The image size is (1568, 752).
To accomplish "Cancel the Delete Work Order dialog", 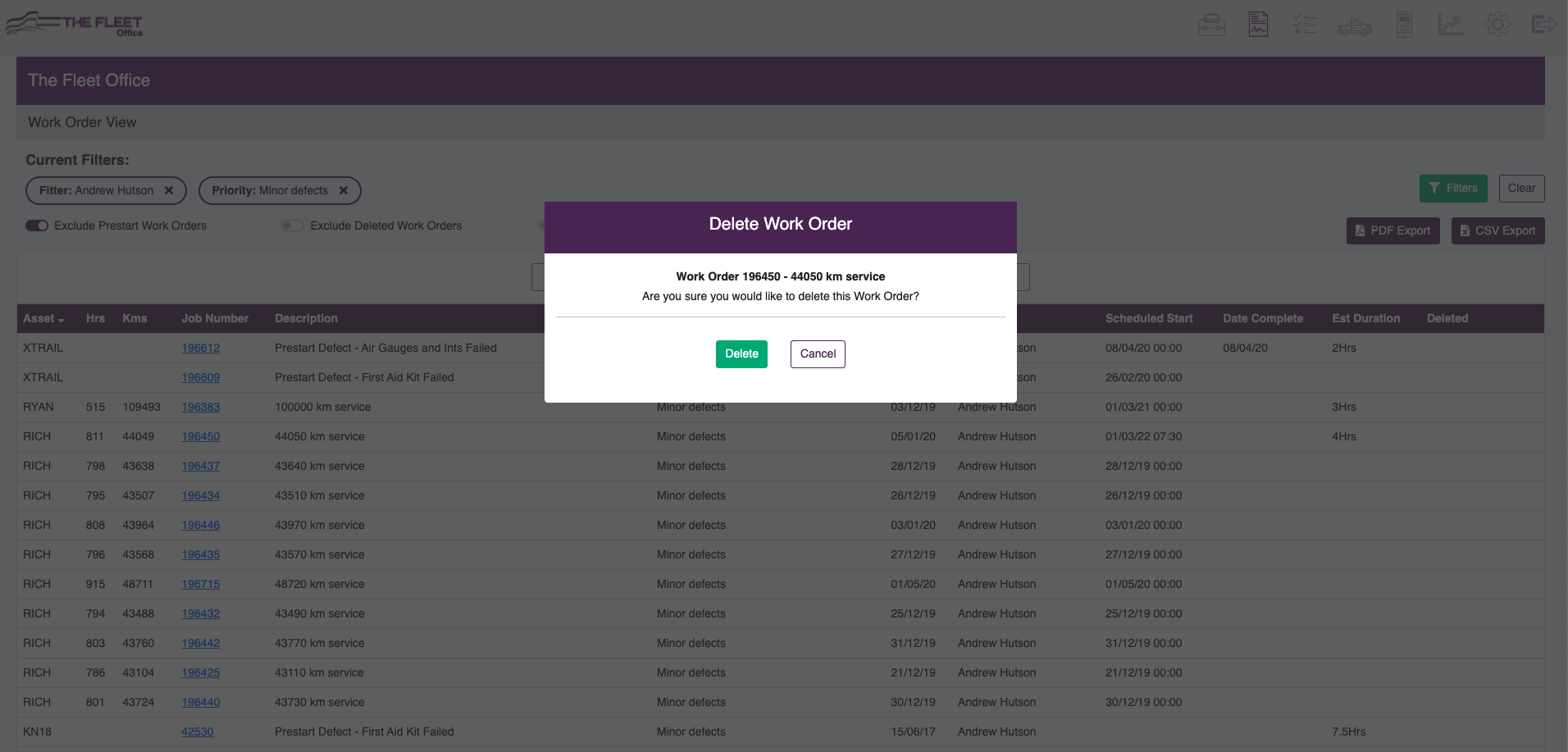I will pyautogui.click(x=818, y=354).
